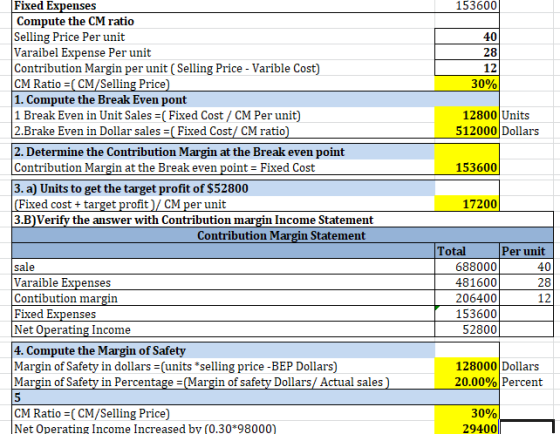Select '4. Compute the Margin of Safety' heading
Image resolution: width=560 pixels, height=434 pixels.
tap(223, 350)
